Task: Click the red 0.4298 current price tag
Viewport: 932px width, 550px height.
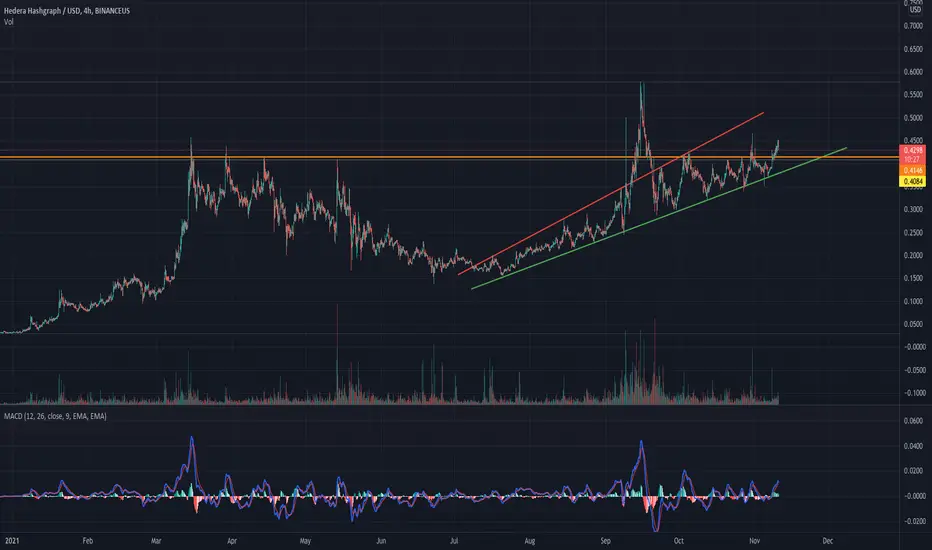Action: coord(913,150)
